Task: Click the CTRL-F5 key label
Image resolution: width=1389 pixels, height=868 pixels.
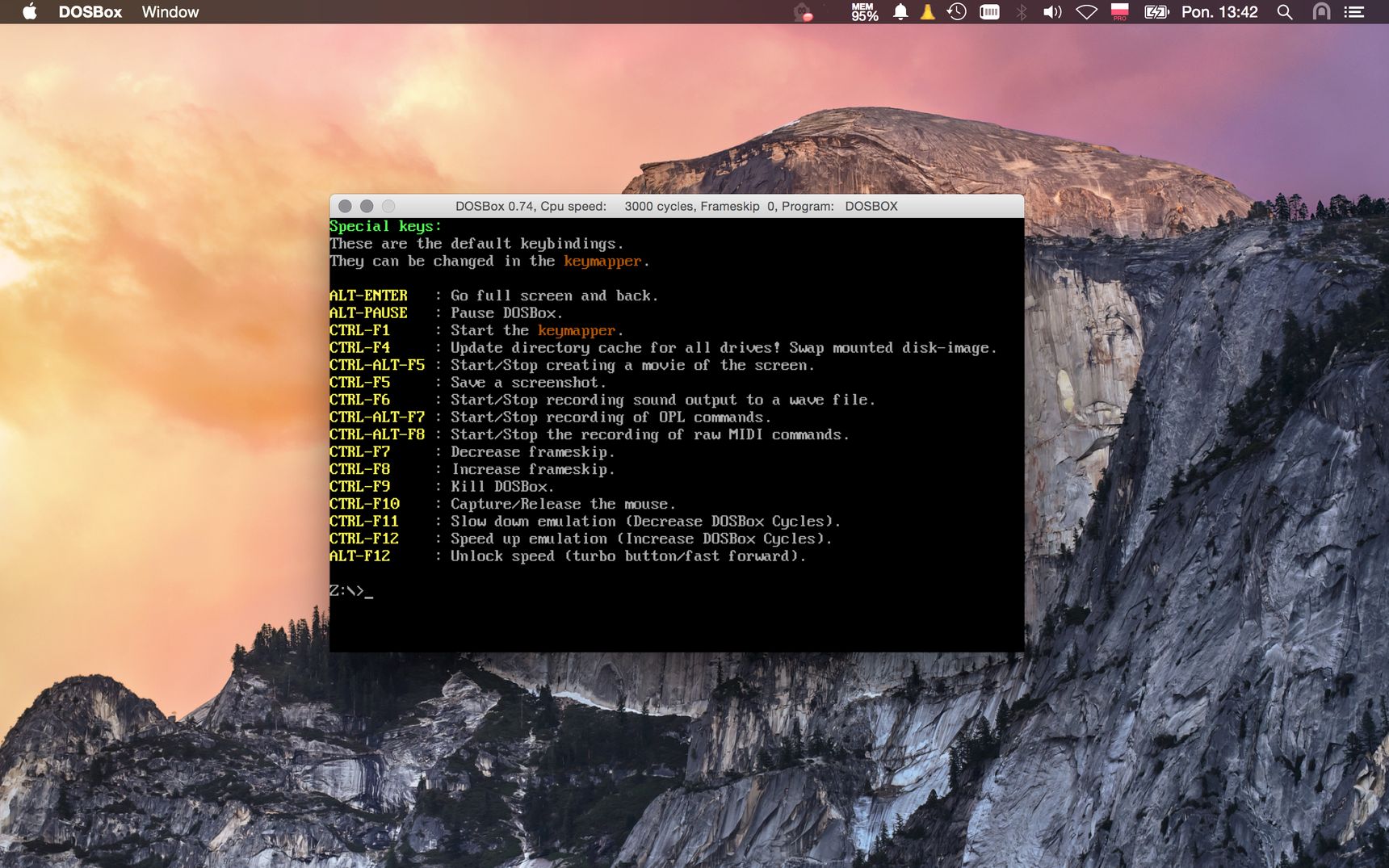Action: pyautogui.click(x=359, y=383)
